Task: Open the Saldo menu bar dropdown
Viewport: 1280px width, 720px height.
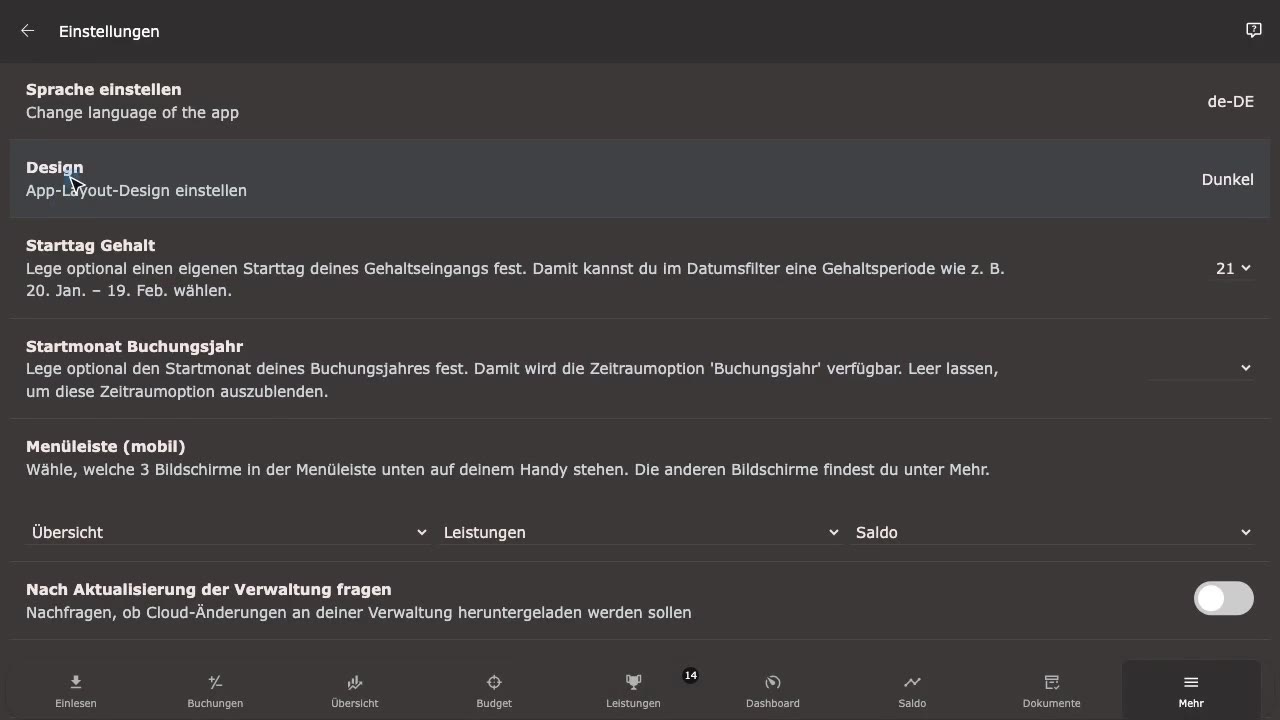Action: click(x=1052, y=532)
